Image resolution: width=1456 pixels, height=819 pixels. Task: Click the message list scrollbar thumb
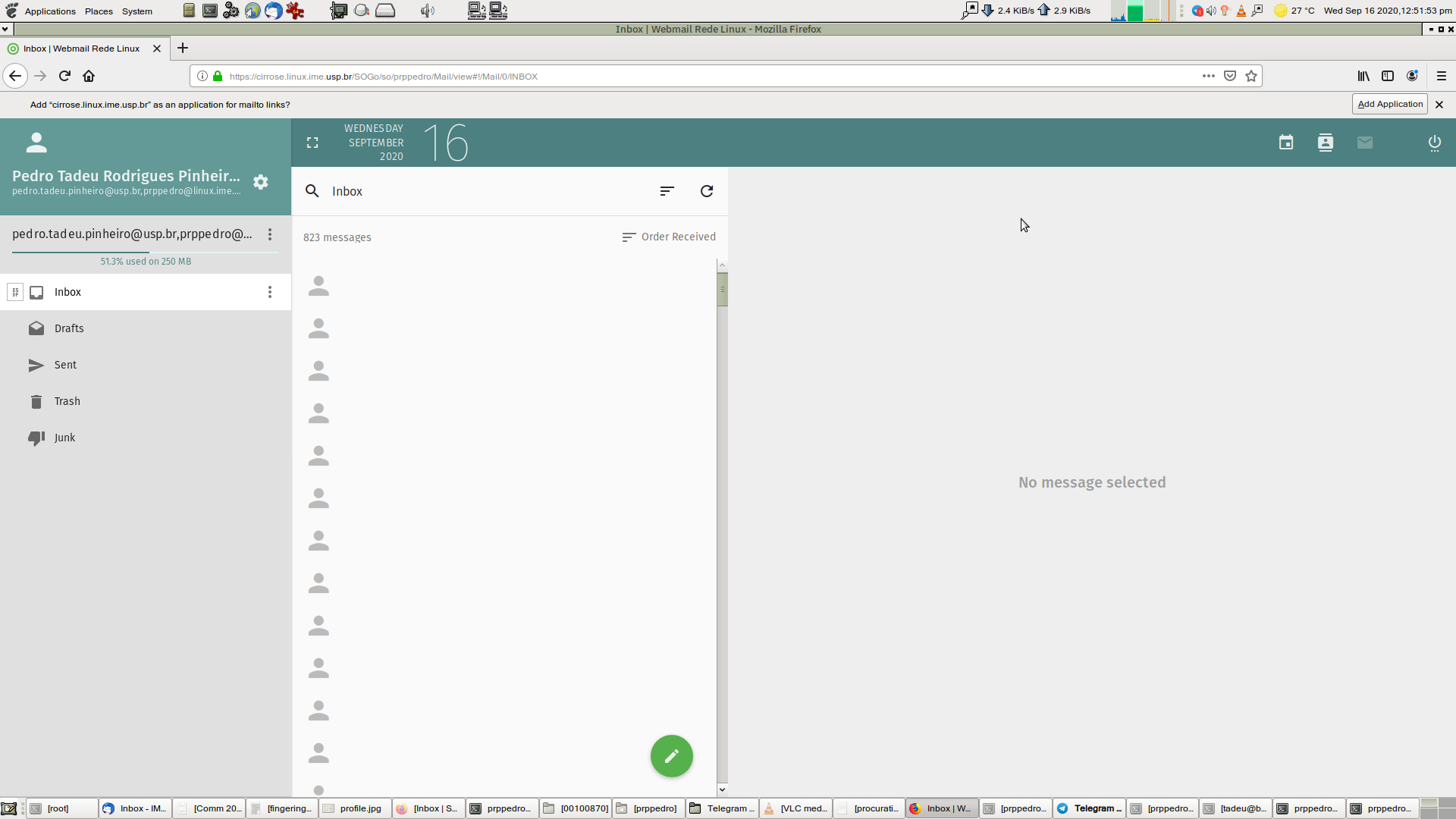click(x=722, y=290)
